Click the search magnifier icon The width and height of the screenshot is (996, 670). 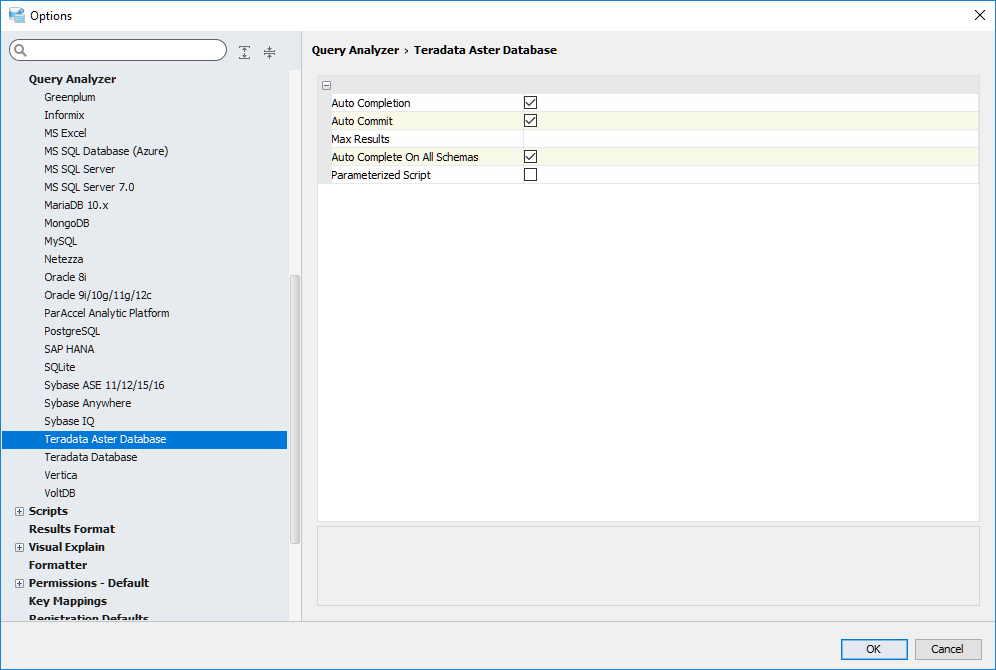click(21, 51)
